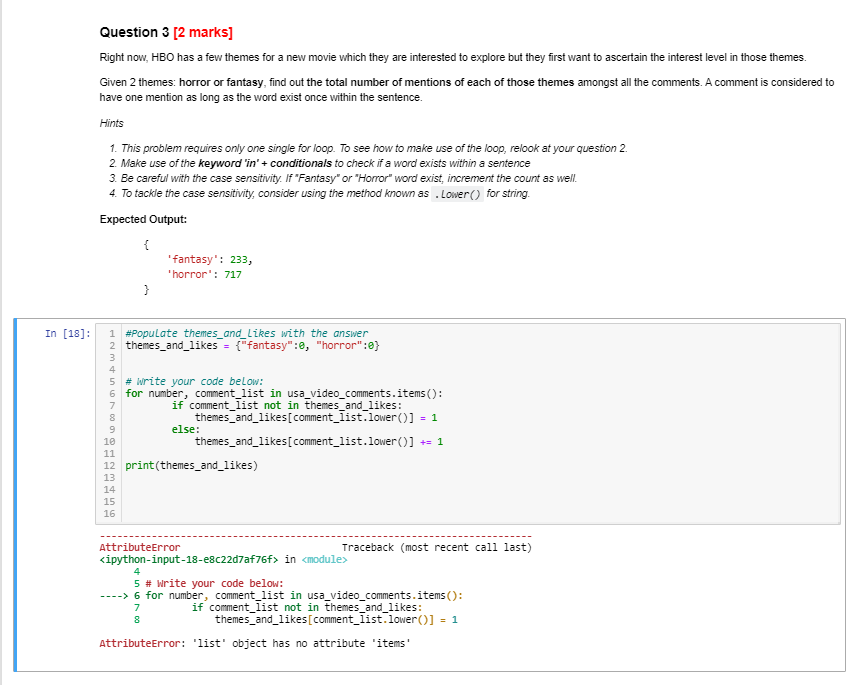
Task: Click the 'fantasy': 233 expected output line
Action: click(210, 260)
